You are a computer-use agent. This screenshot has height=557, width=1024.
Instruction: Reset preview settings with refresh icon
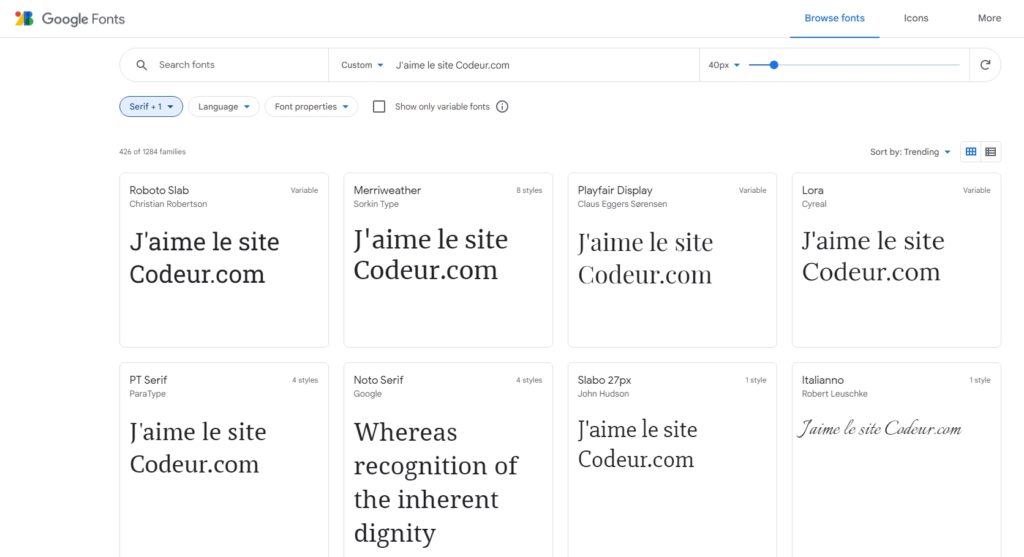tap(985, 65)
